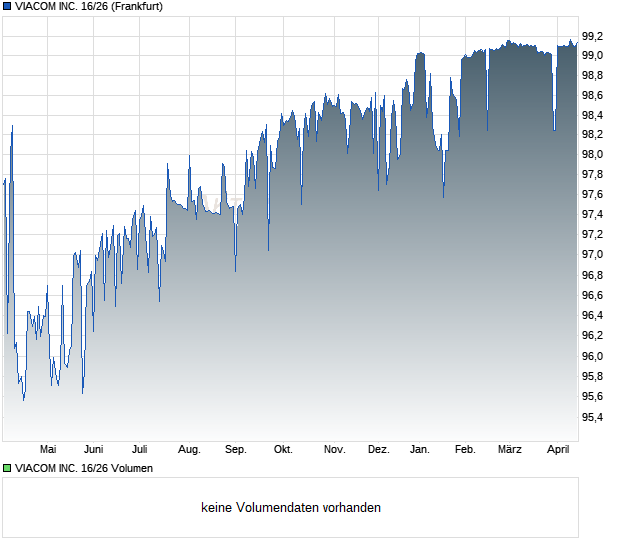Screen dimensions: 620x546
Task: Click the 'Juli' month label
Action: pyautogui.click(x=140, y=450)
